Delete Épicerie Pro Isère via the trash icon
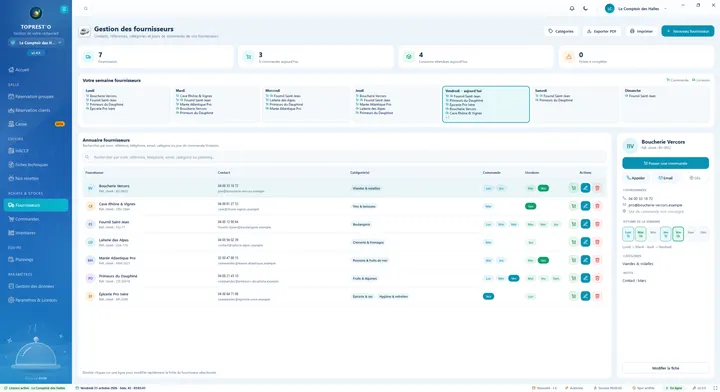The image size is (720, 392). (x=597, y=296)
